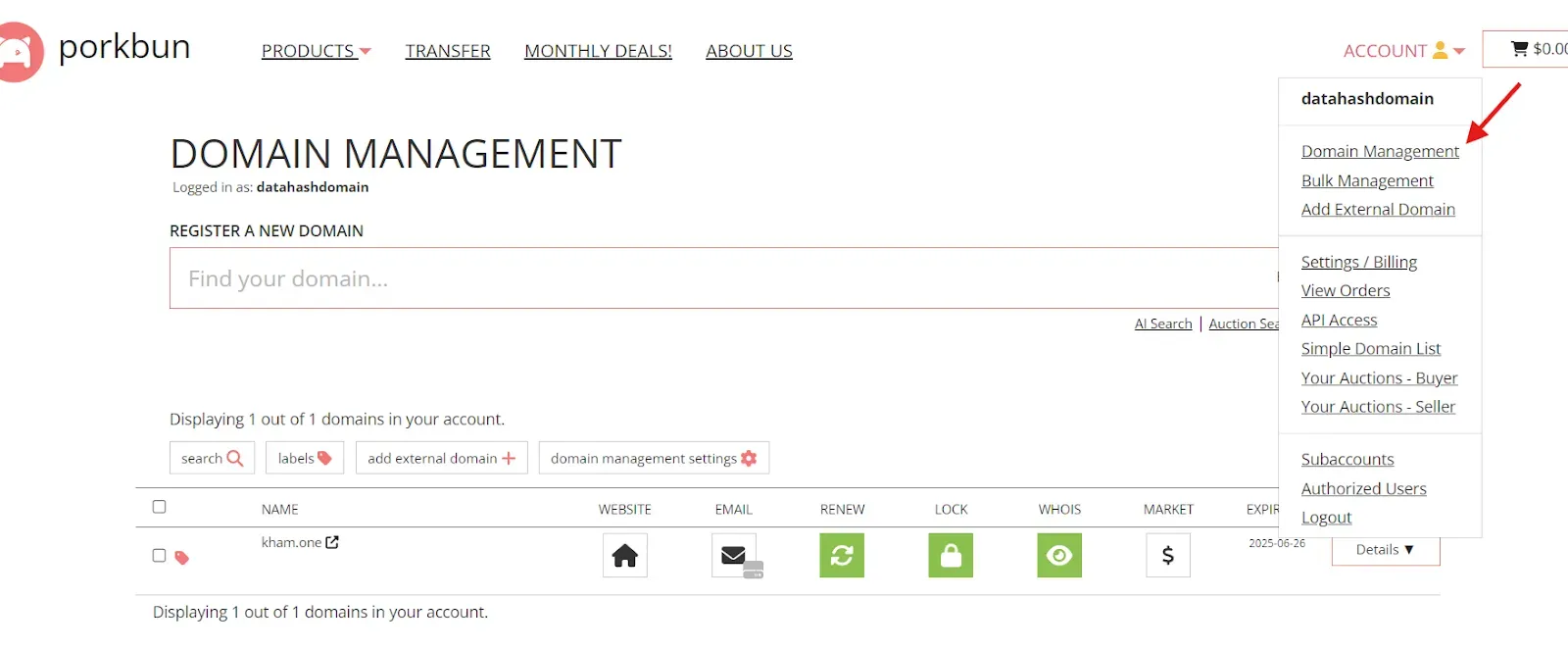Expand the Details dropdown for kham.one
Image resolution: width=1568 pixels, height=649 pixels.
pos(1385,550)
